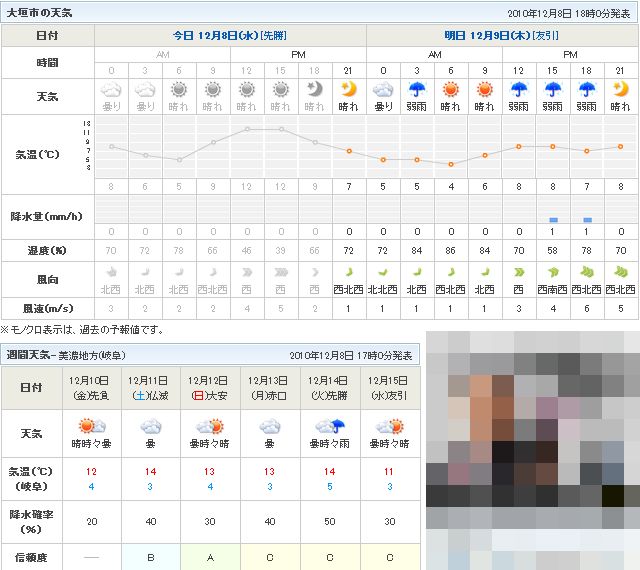Click today's 21時 西北西 wind arrow icon
The image size is (640, 570).
pos(349,272)
